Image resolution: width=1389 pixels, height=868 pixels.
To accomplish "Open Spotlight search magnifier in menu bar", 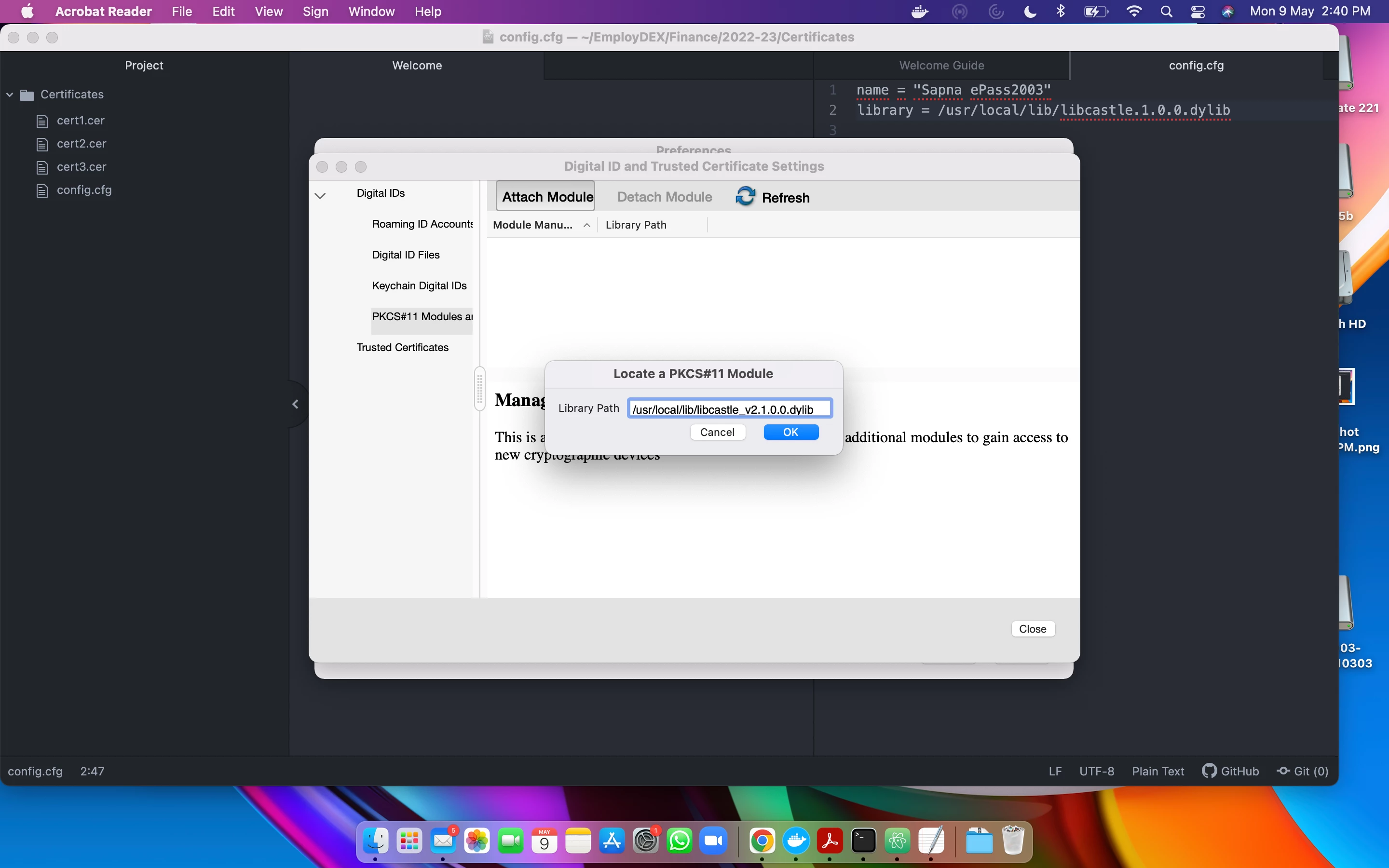I will tap(1166, 12).
